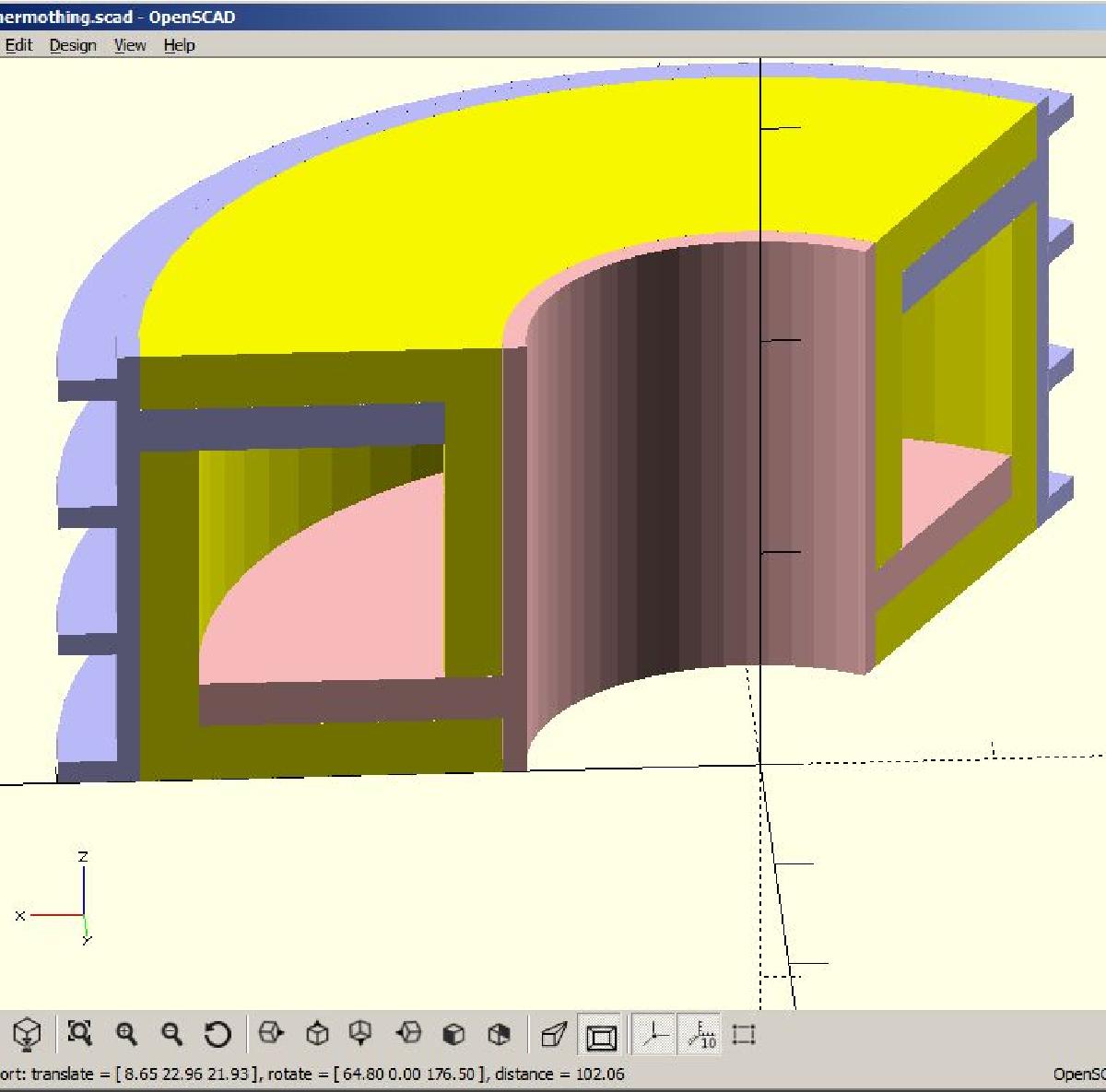Click the View All icon
Viewport: 1106px width, 1092px height.
click(79, 1034)
